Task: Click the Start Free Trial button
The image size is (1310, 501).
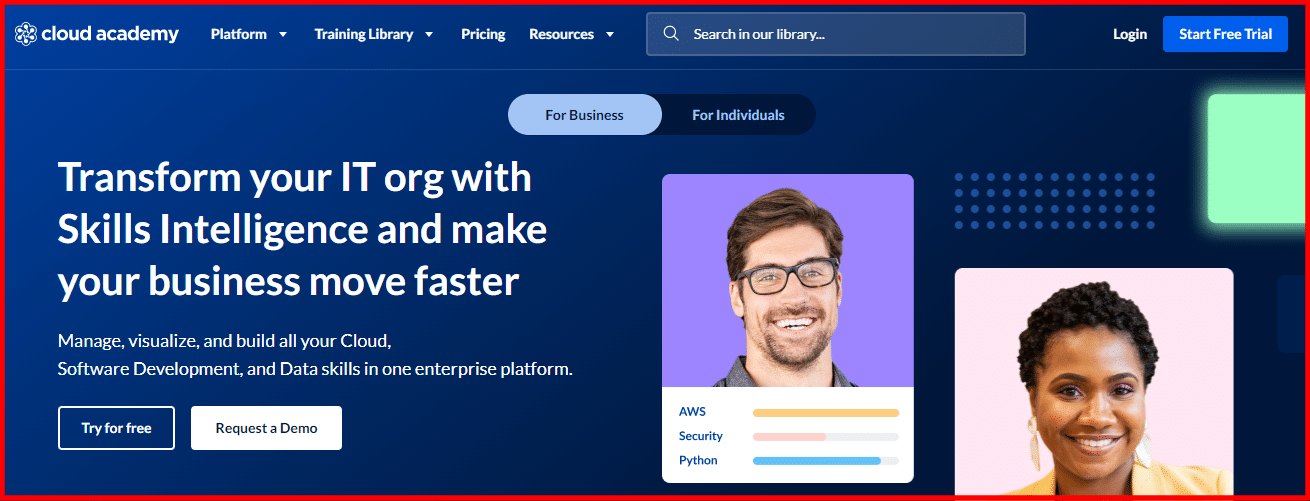Action: [1225, 34]
